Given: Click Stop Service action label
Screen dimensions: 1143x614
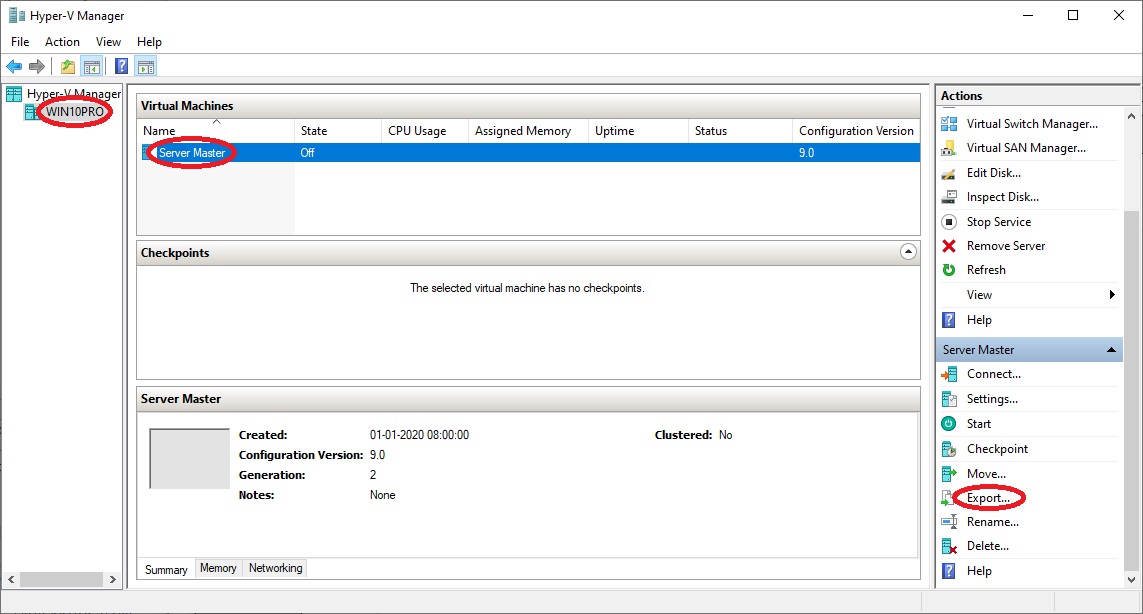Looking at the screenshot, I should pos(999,222).
